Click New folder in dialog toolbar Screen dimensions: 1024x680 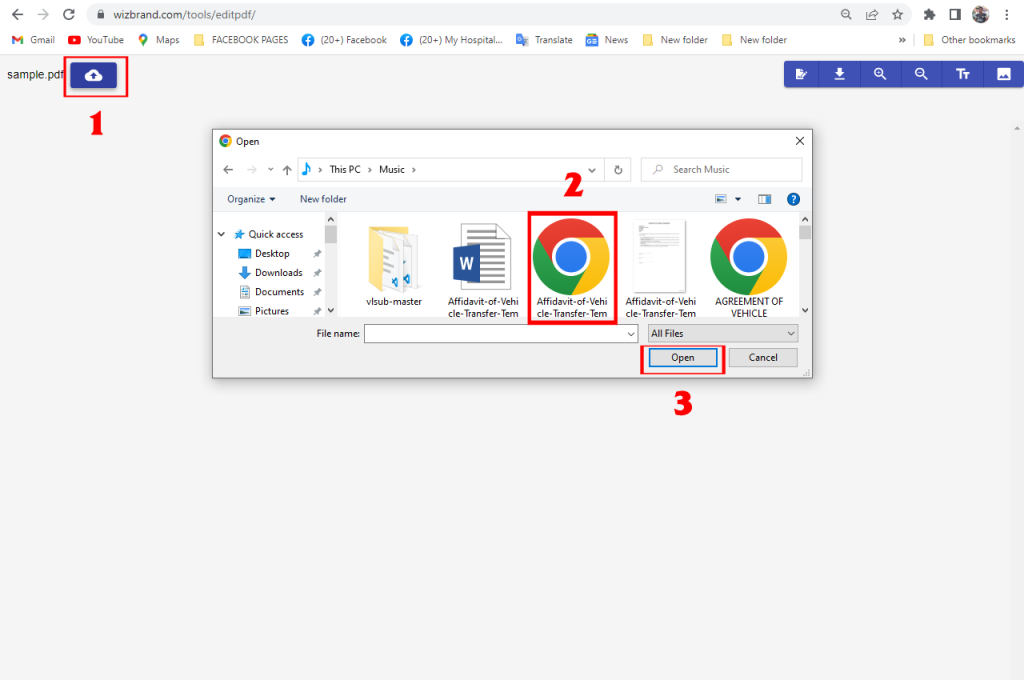(x=323, y=199)
